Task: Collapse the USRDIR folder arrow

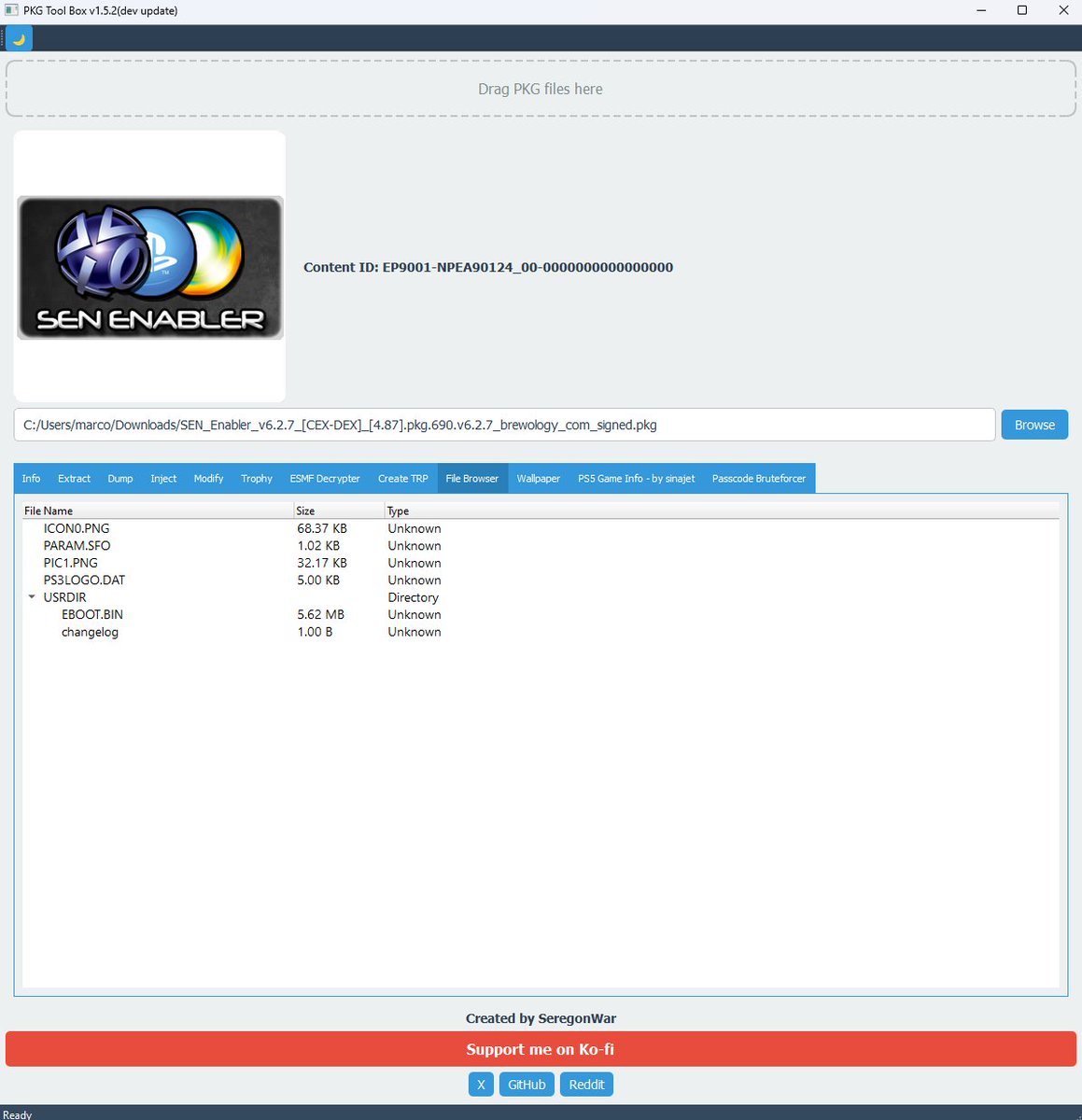Action: (x=32, y=597)
